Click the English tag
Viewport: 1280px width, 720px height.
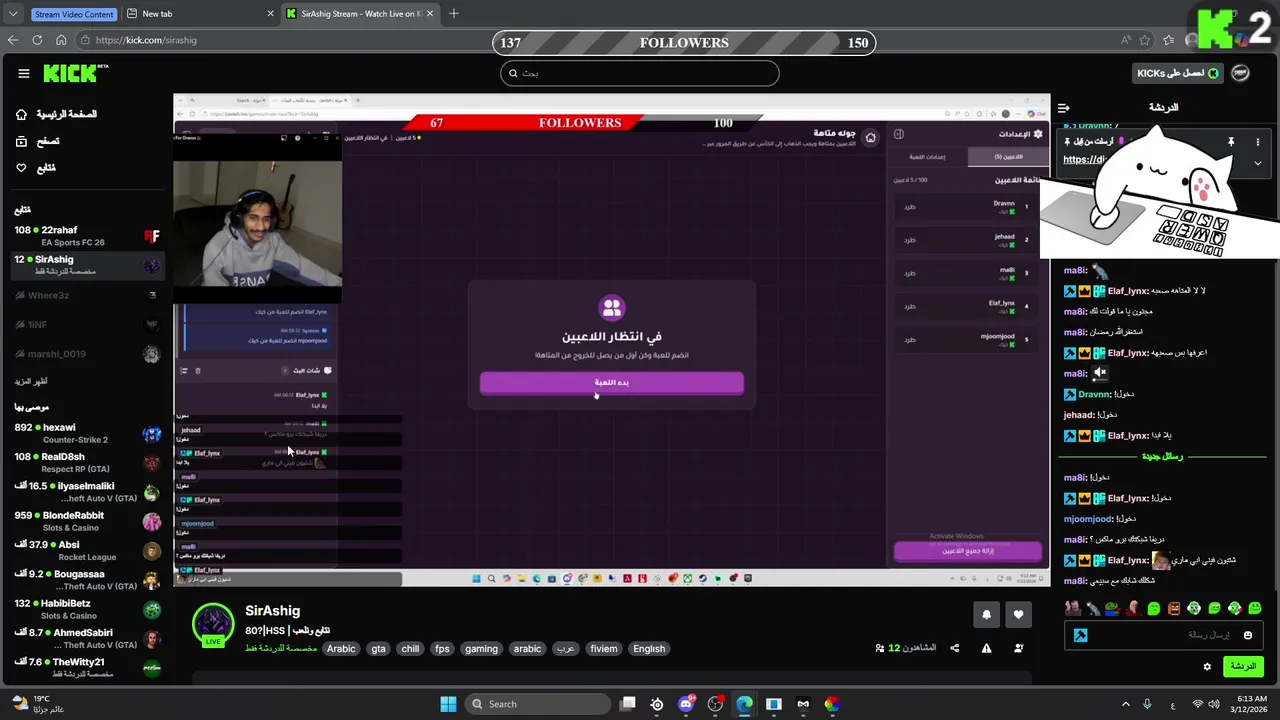tap(649, 648)
